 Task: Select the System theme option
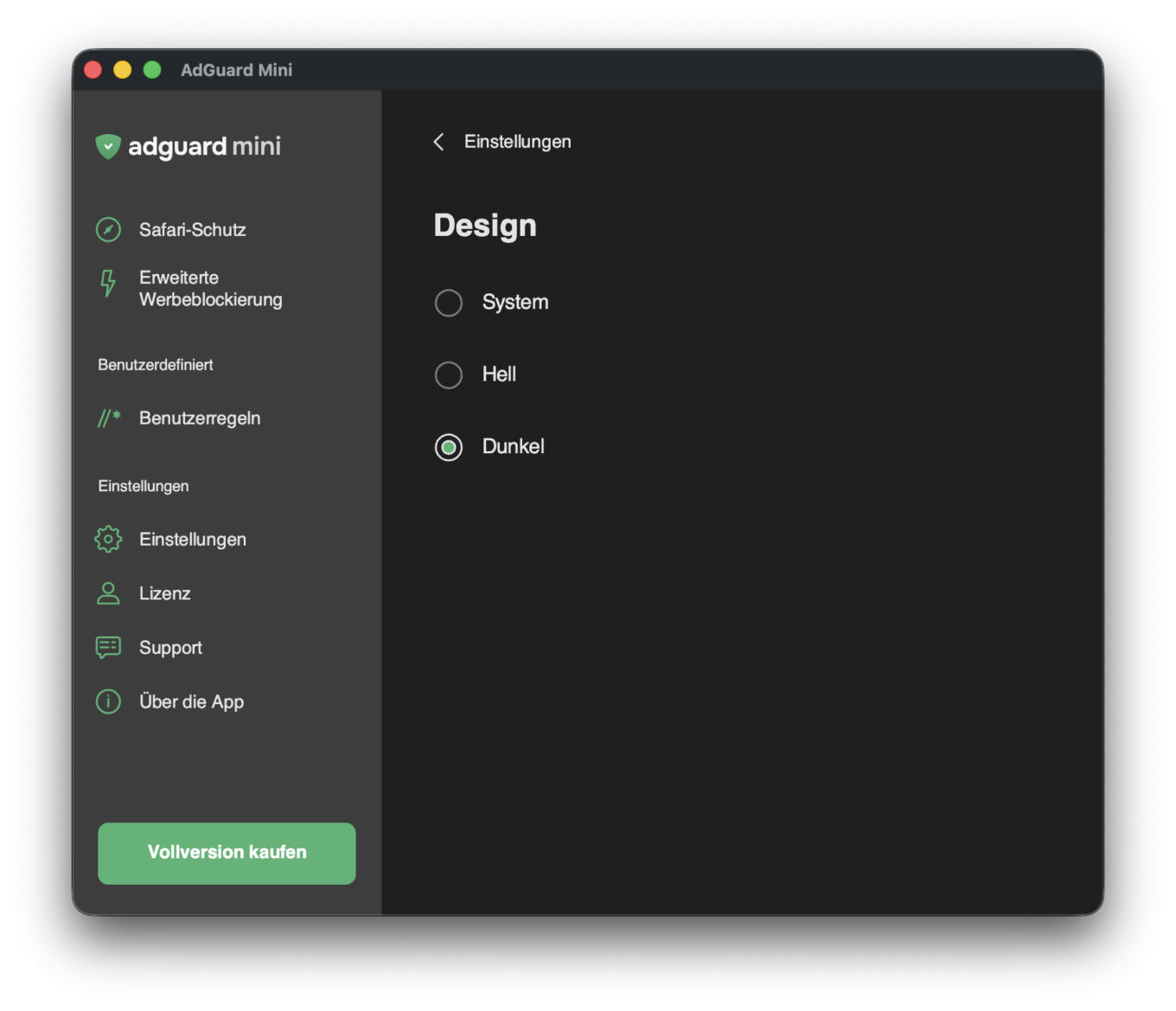click(449, 303)
